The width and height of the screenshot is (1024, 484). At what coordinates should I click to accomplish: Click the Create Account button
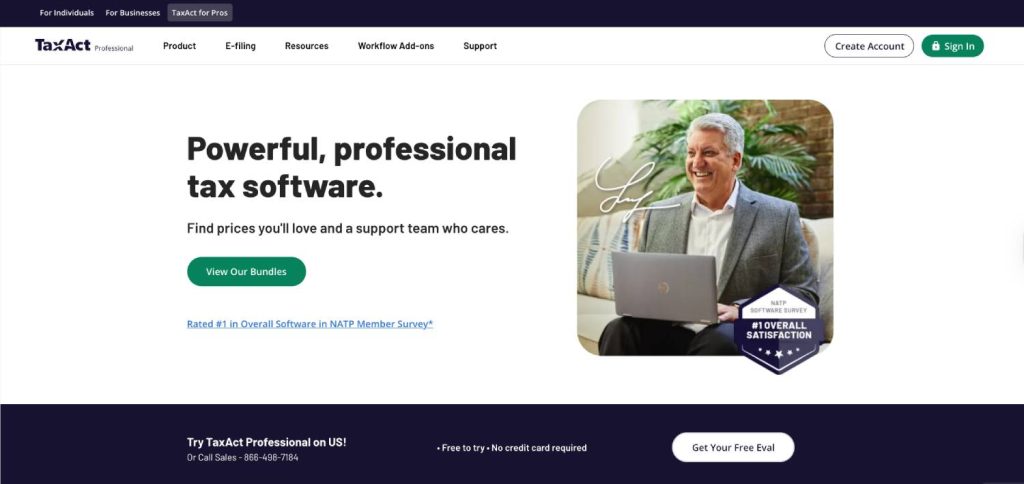coord(869,46)
